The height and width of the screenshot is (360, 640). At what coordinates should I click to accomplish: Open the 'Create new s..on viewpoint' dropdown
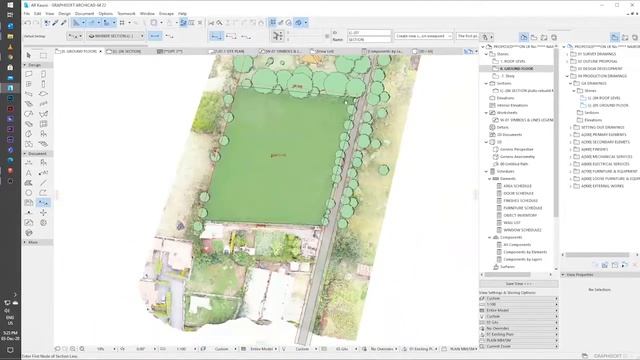(423, 36)
